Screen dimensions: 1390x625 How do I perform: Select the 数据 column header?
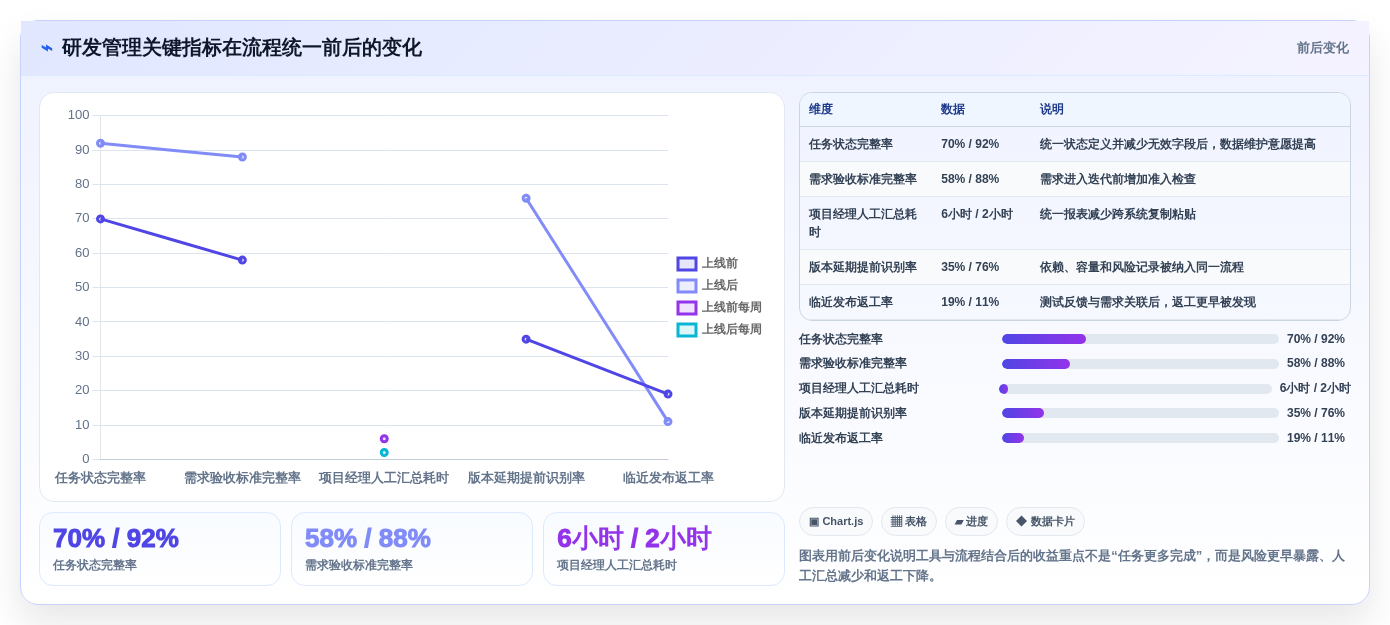[x=953, y=110]
